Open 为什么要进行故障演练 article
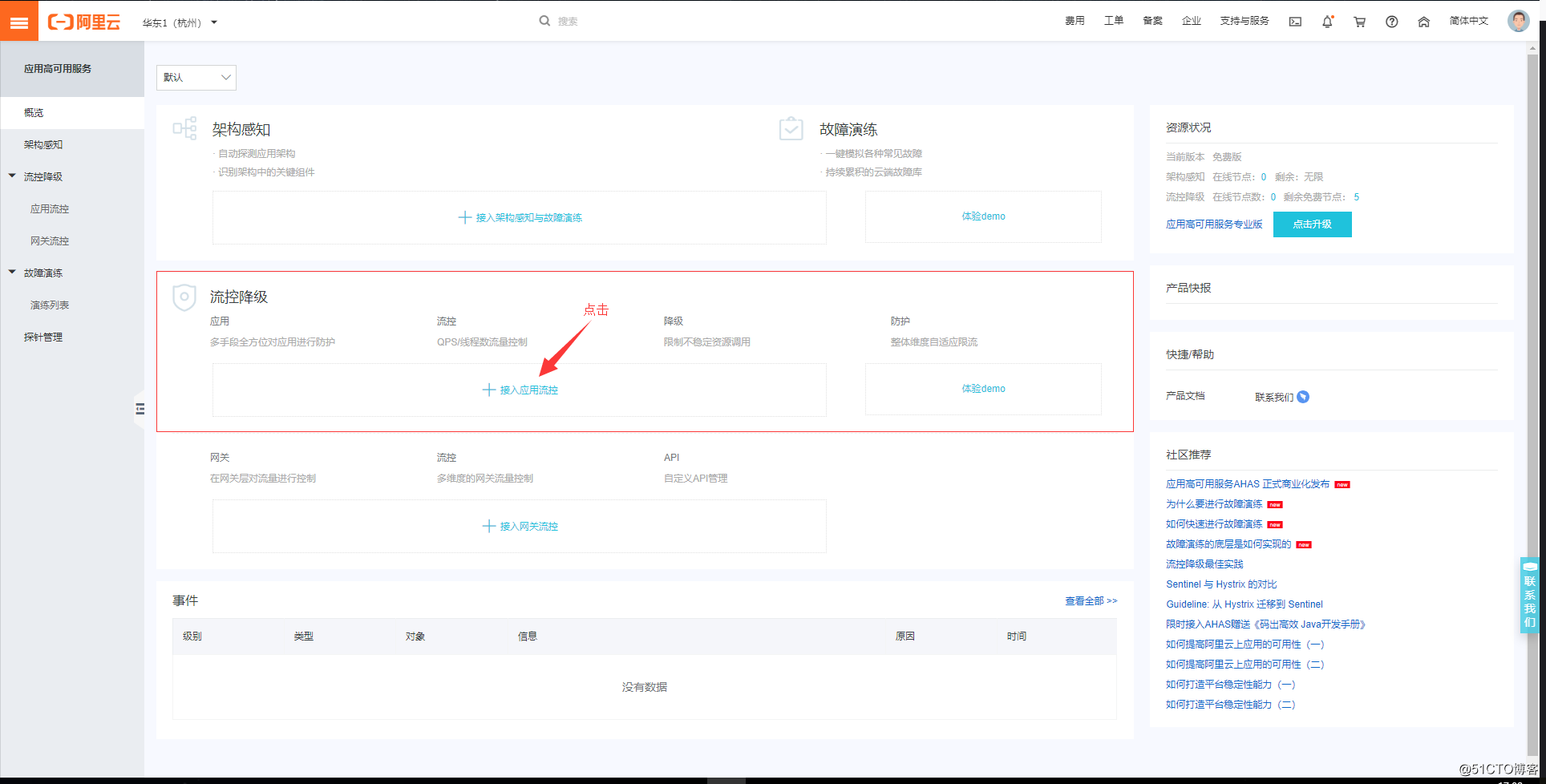 click(1214, 504)
